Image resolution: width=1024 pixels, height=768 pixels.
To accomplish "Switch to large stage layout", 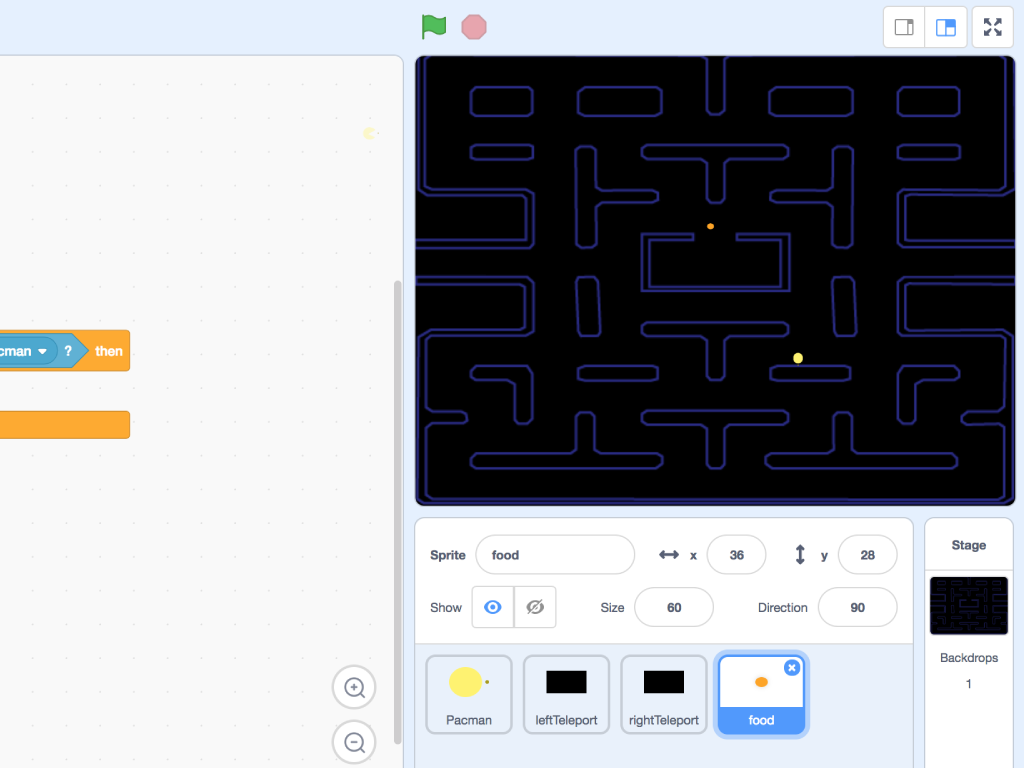I will (946, 27).
